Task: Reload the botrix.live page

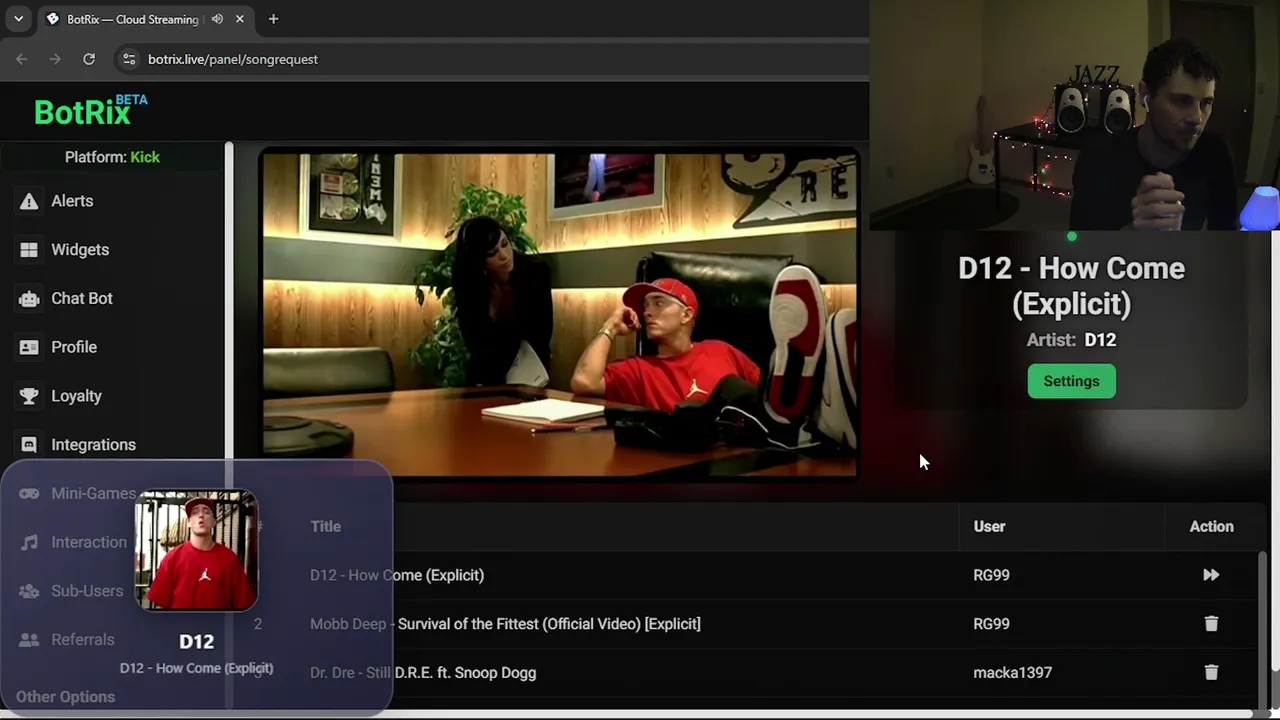Action: click(89, 59)
